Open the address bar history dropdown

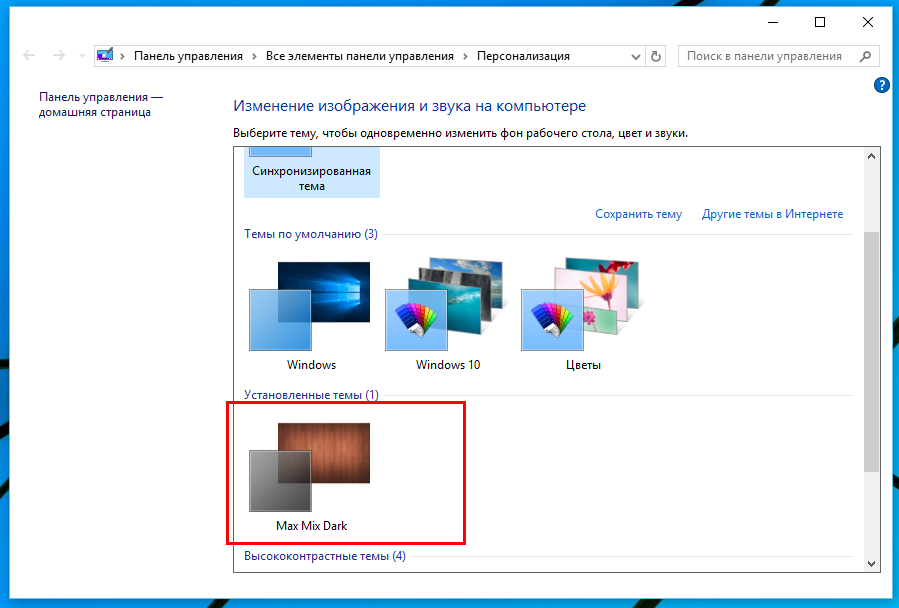(x=635, y=56)
